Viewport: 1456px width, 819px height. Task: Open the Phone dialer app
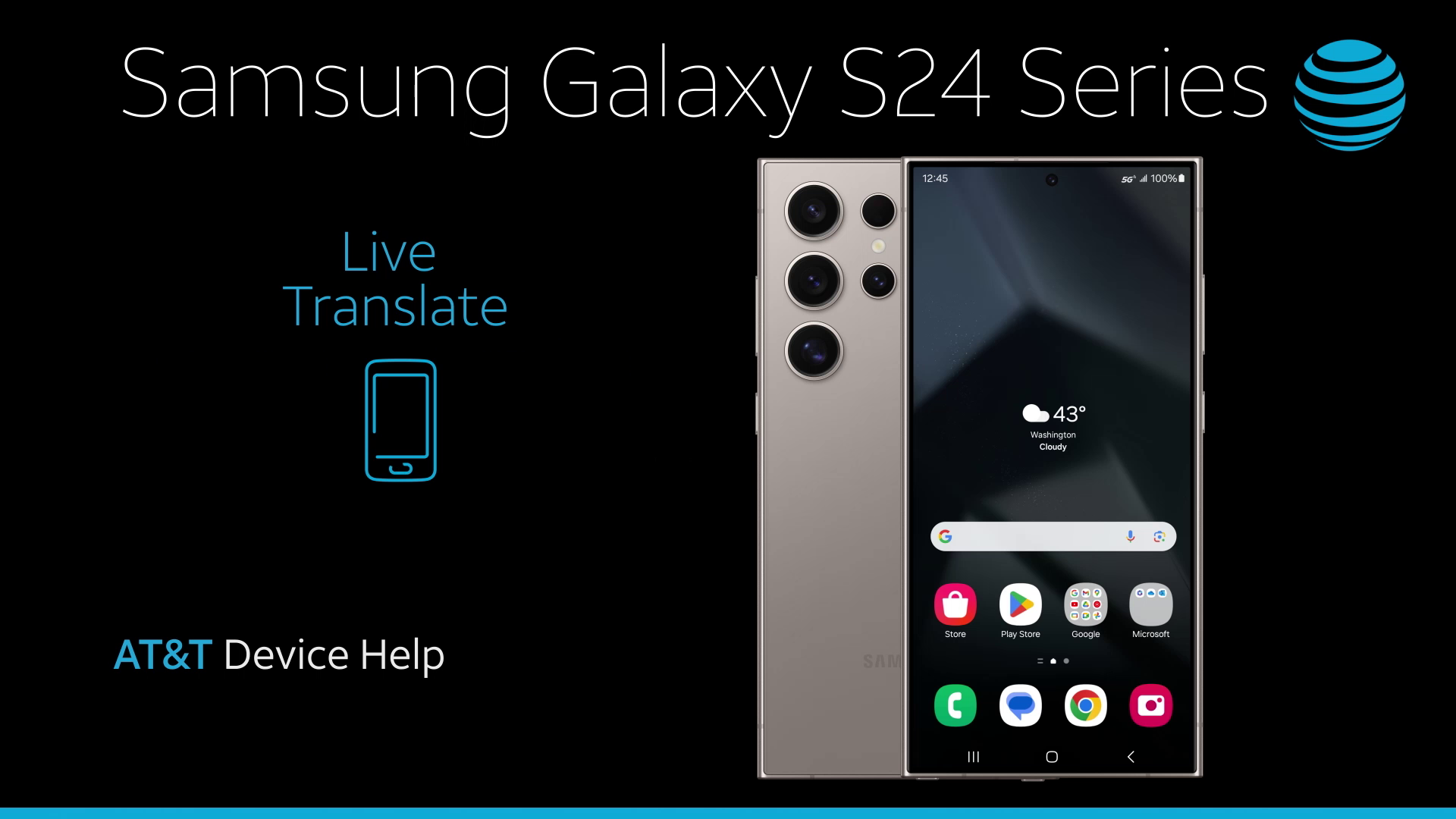click(955, 705)
